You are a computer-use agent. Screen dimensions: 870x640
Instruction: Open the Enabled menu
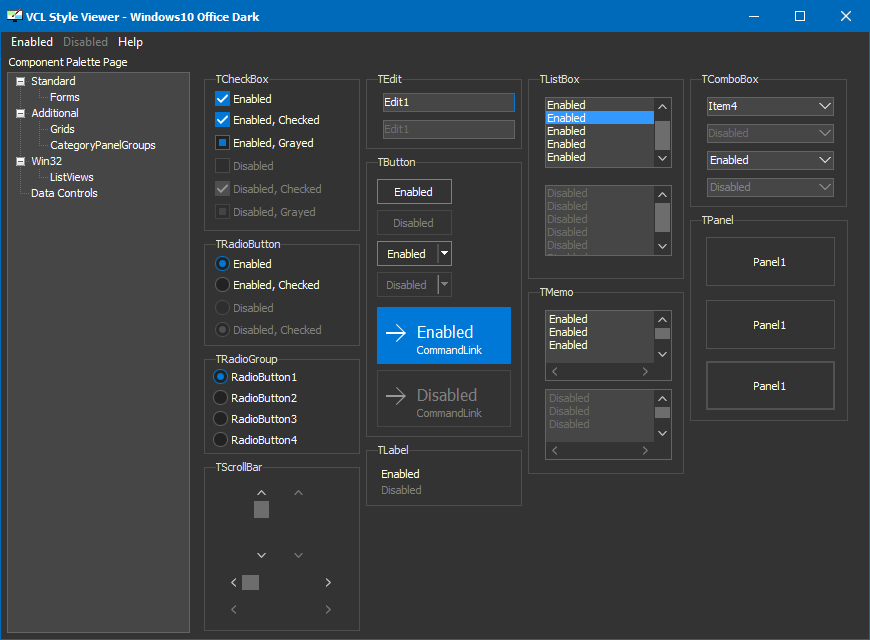[x=32, y=42]
